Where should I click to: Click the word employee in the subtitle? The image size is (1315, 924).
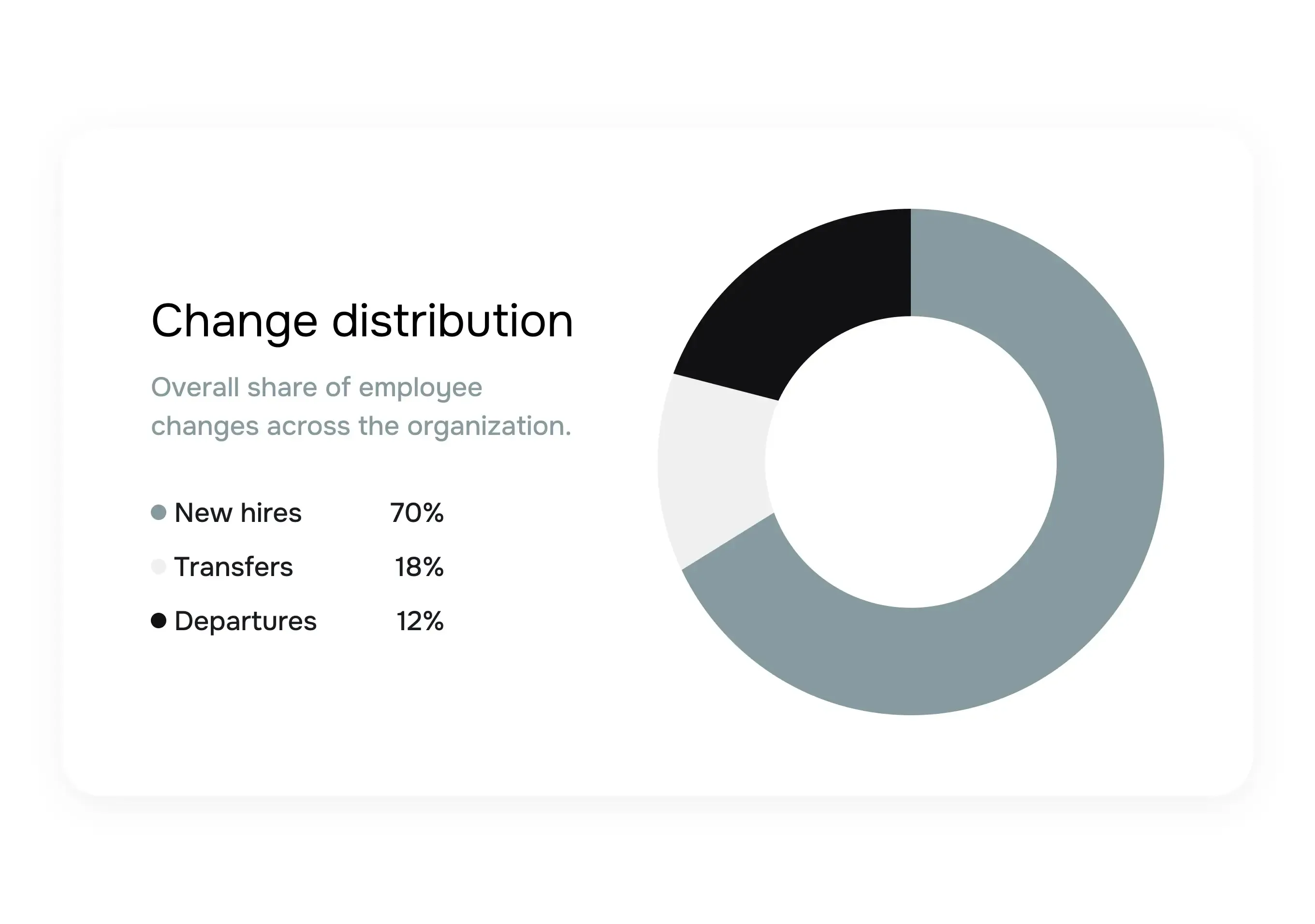coord(421,389)
